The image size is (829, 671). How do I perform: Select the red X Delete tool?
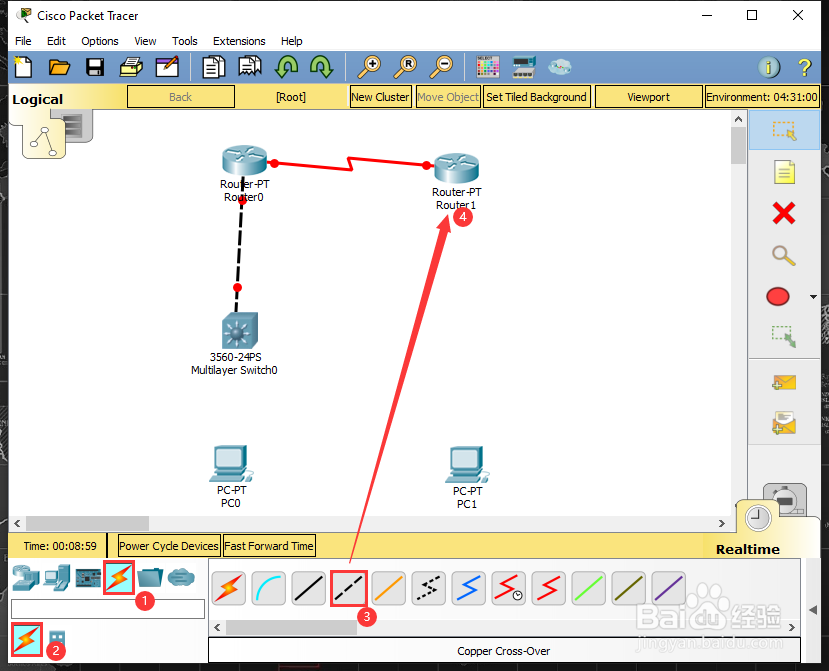point(784,214)
